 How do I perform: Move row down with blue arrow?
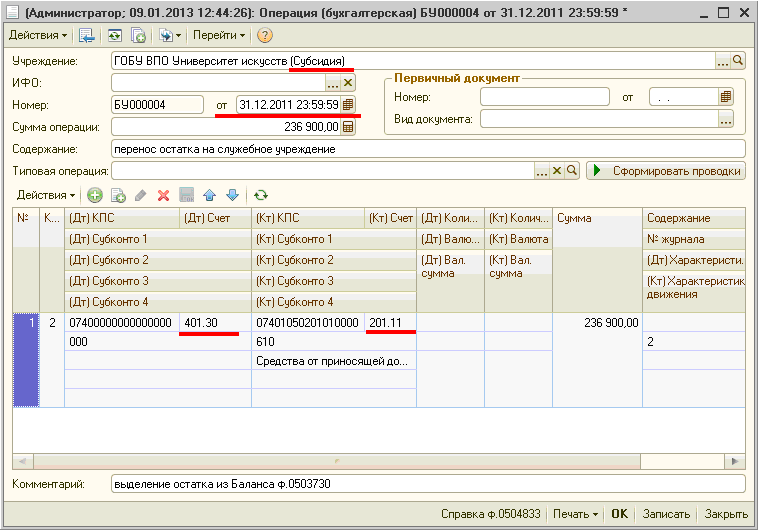(232, 195)
